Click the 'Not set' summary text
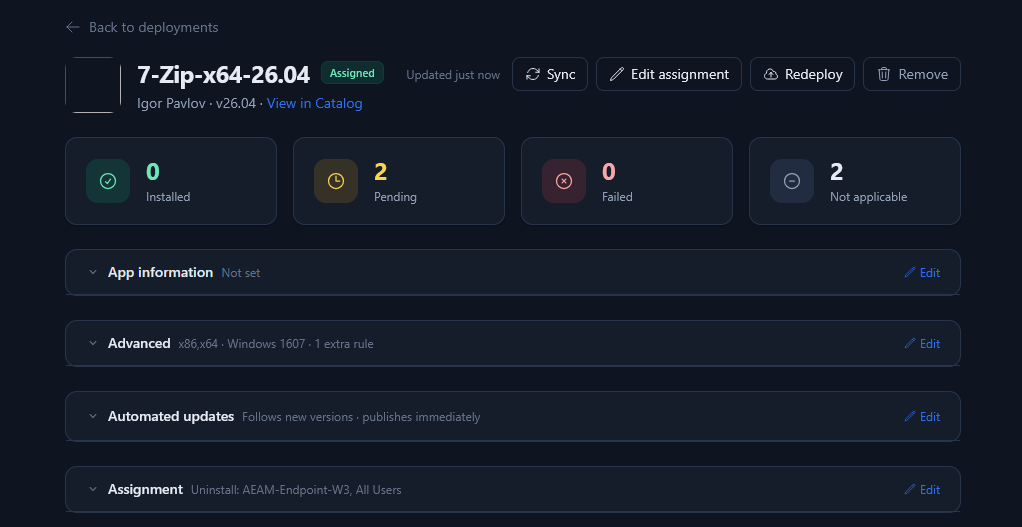The width and height of the screenshot is (1022, 527). [x=241, y=273]
